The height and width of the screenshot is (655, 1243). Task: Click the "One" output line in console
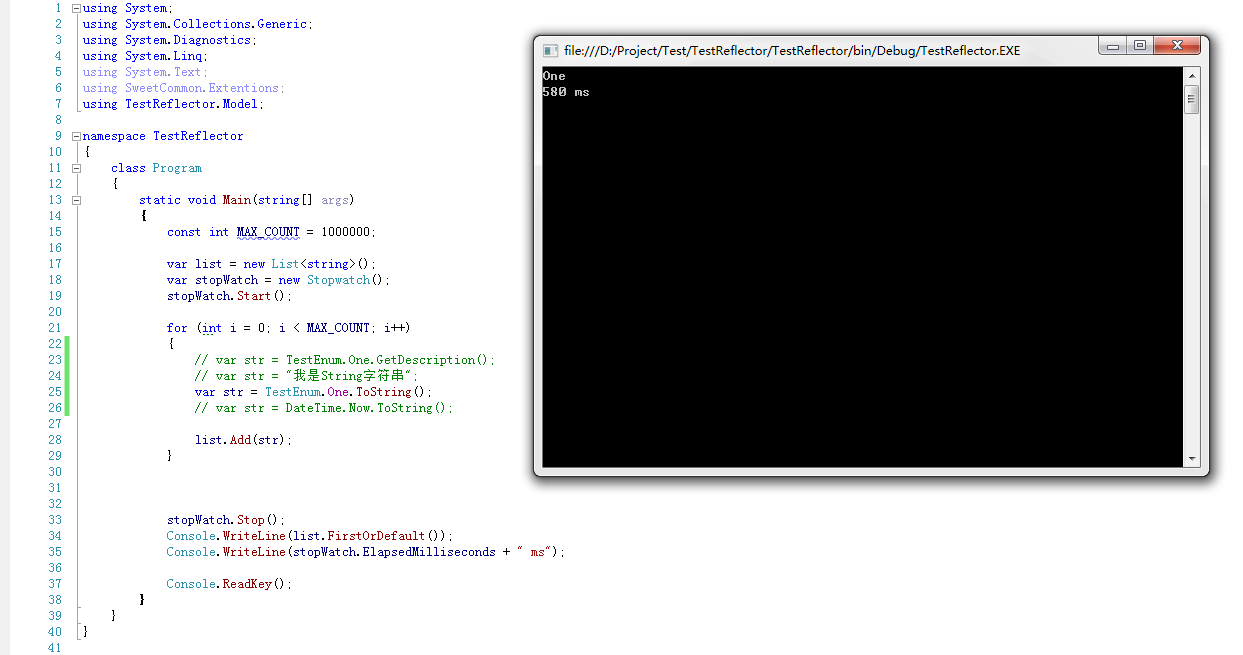[x=554, y=76]
